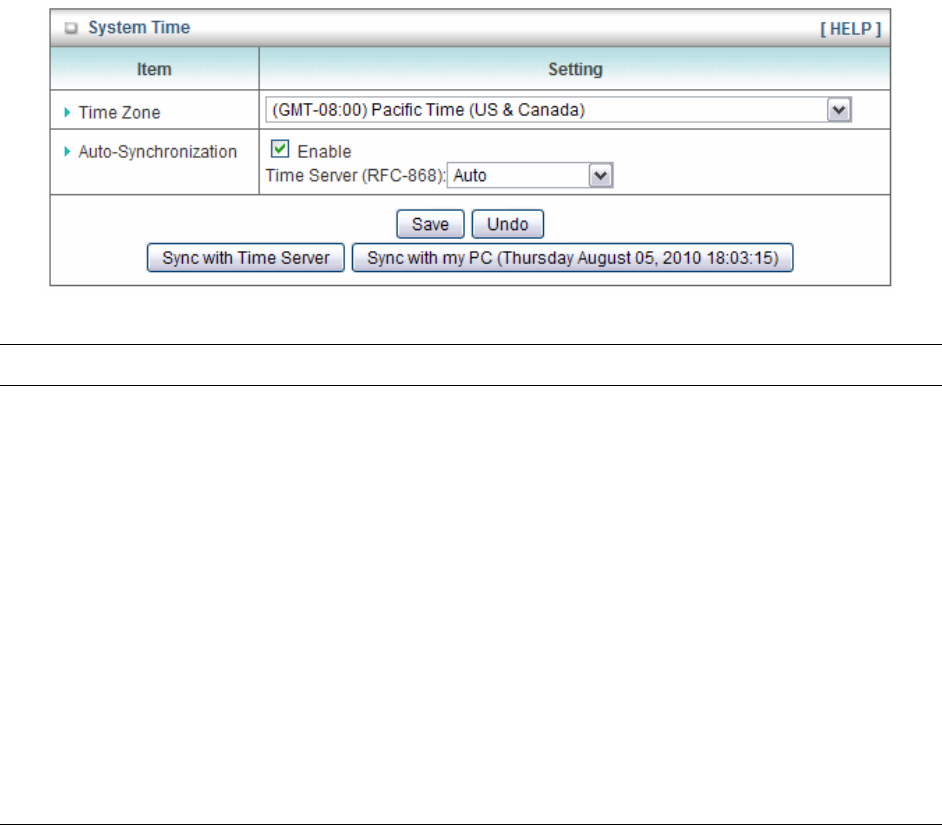The width and height of the screenshot is (942, 825).
Task: Select the Setting column header
Action: 575,69
